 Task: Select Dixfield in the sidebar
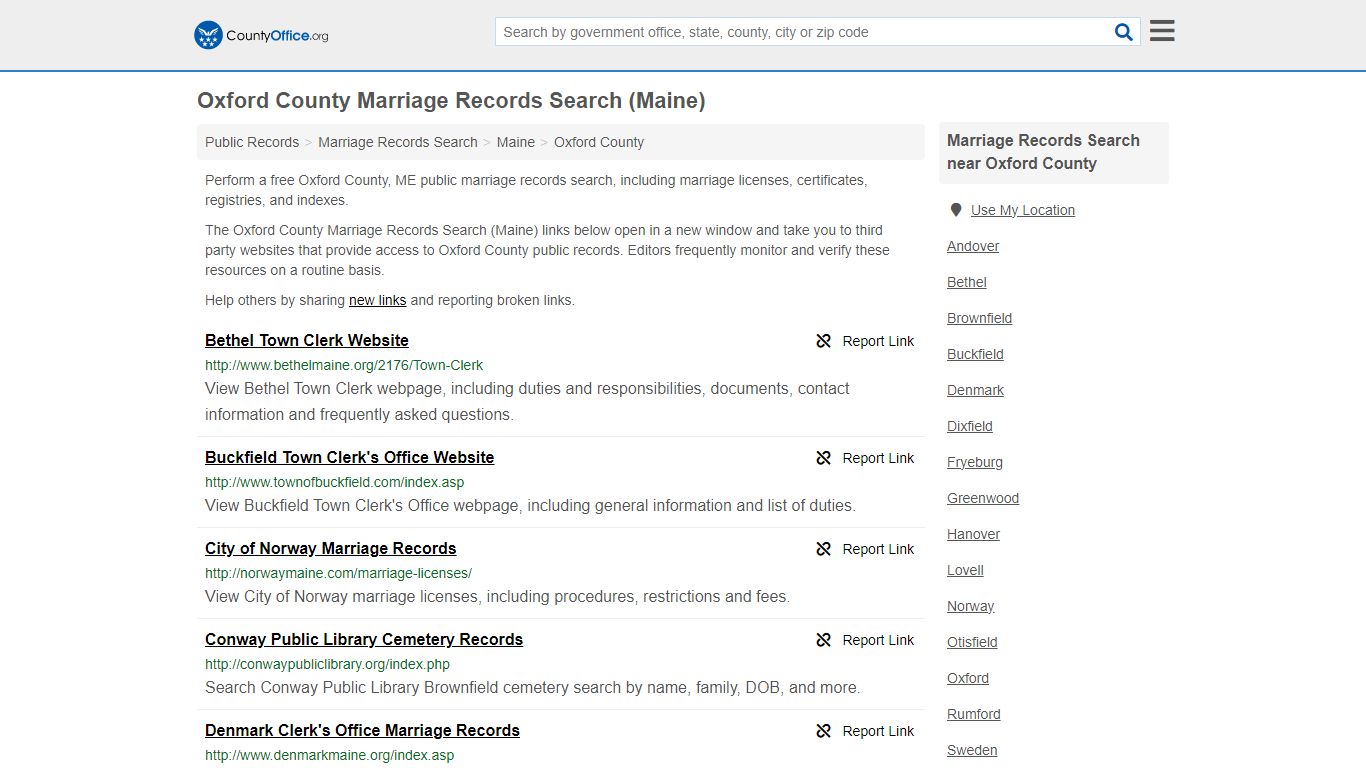coord(970,426)
